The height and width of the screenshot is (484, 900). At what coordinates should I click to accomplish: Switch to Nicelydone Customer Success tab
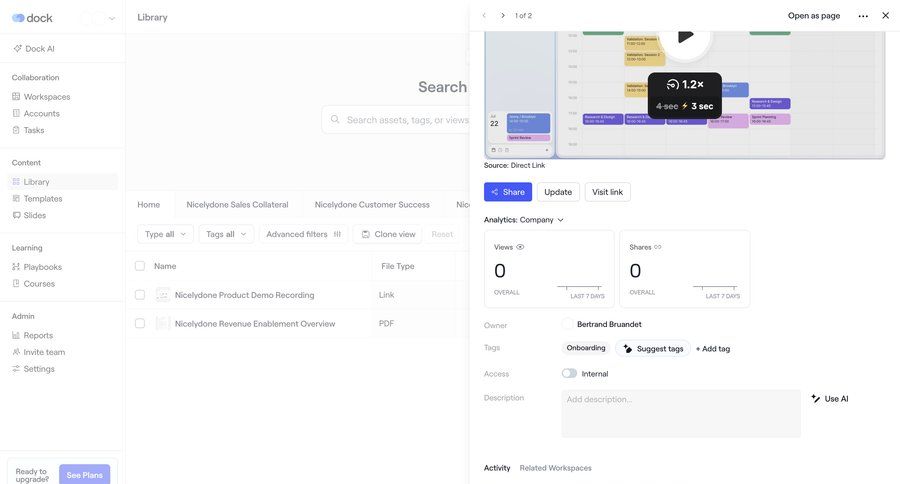coord(372,204)
